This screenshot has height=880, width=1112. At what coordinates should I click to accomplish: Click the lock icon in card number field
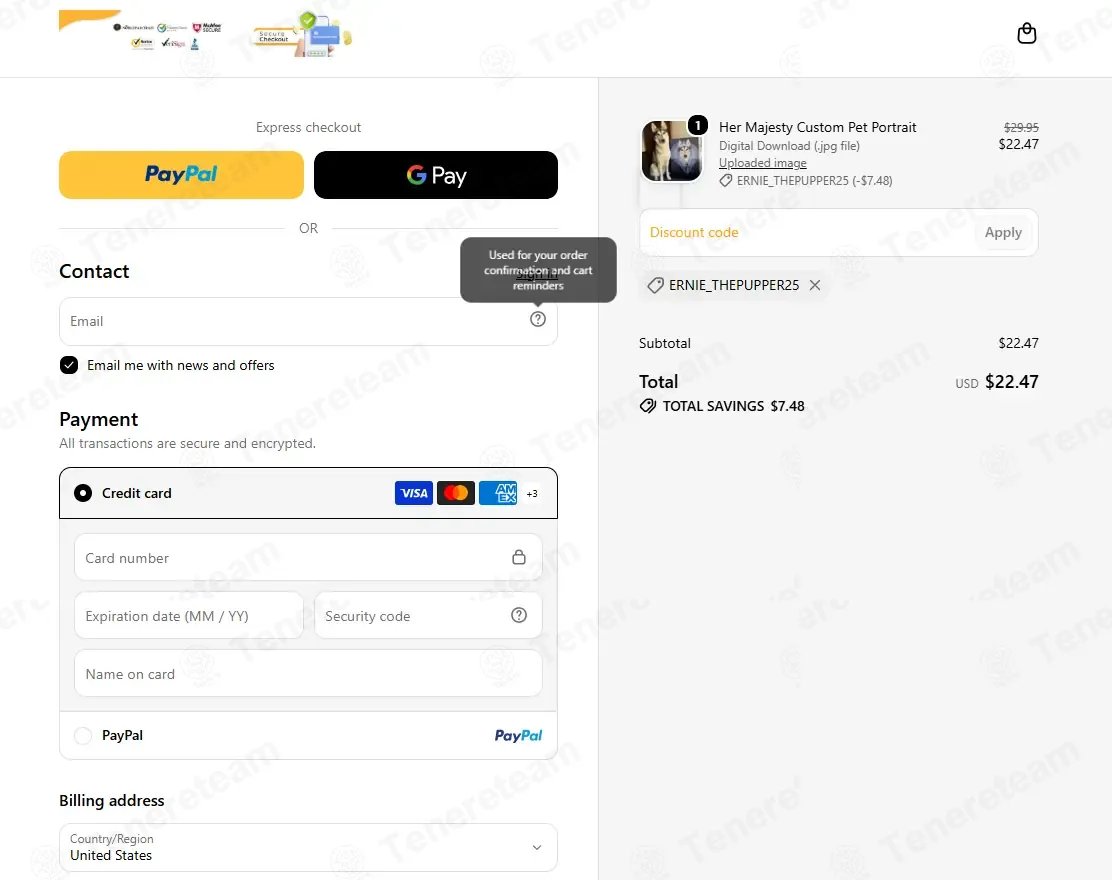tap(519, 557)
